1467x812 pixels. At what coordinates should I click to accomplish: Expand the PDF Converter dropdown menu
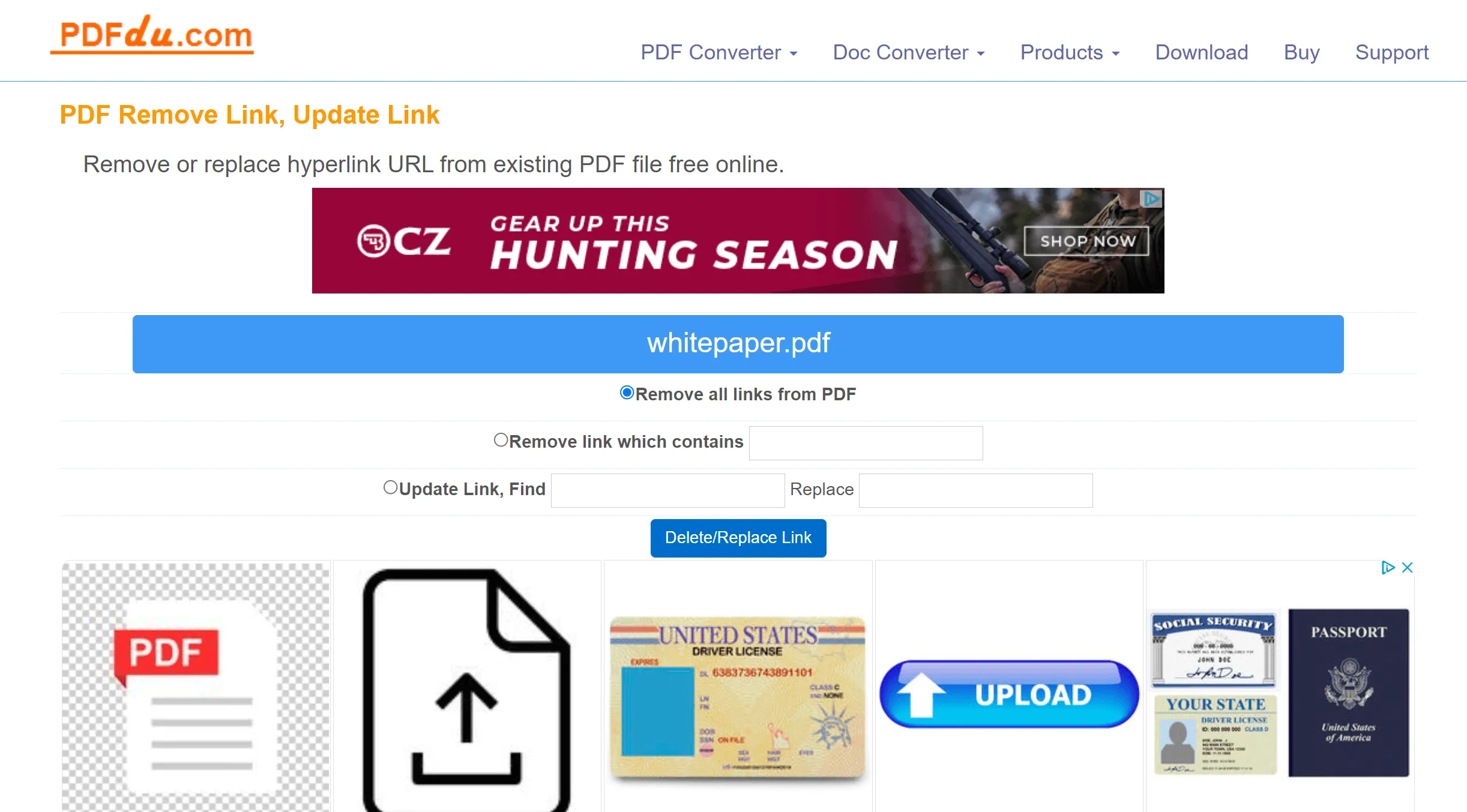point(719,52)
